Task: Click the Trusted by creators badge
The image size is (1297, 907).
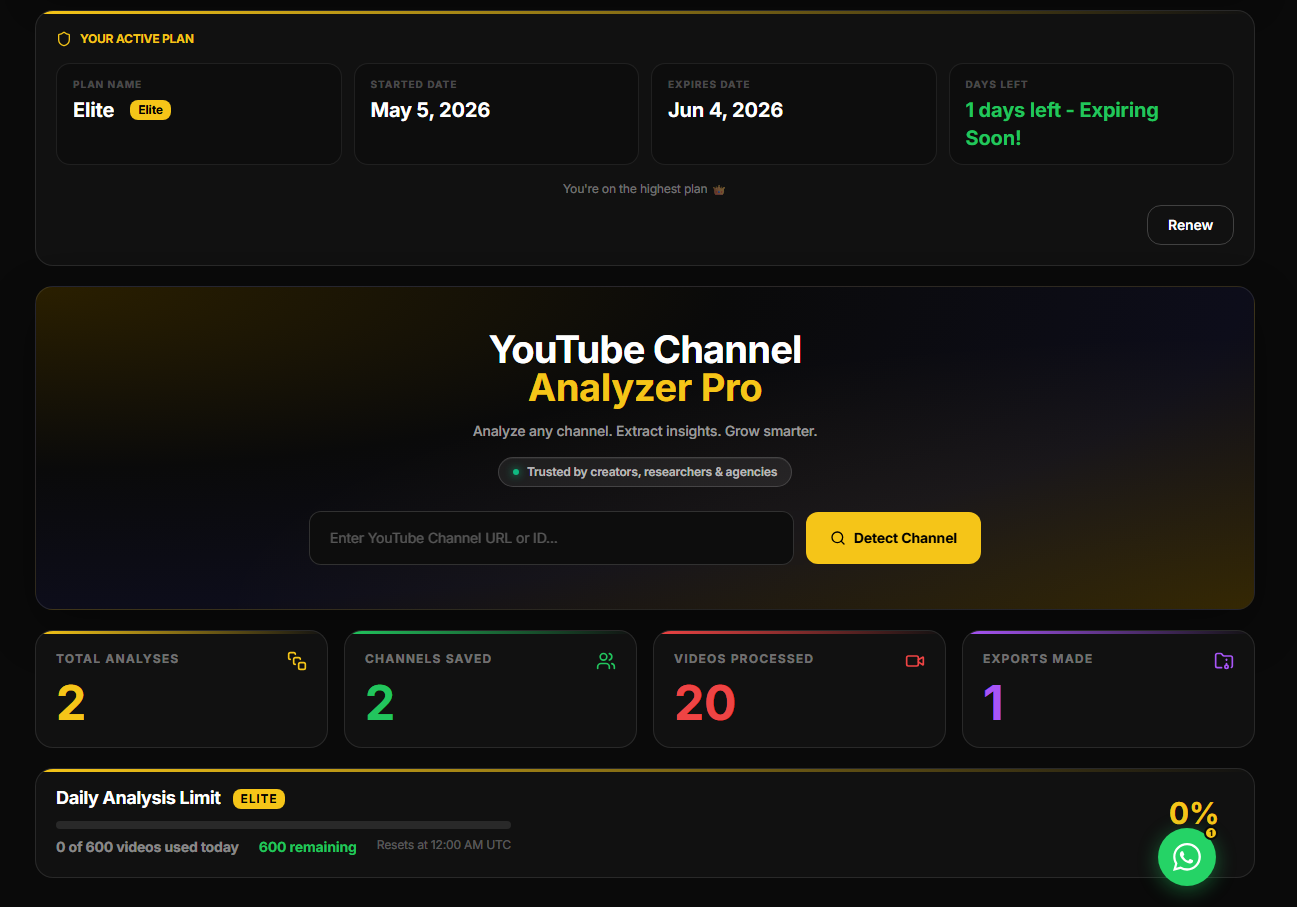Action: (x=645, y=472)
